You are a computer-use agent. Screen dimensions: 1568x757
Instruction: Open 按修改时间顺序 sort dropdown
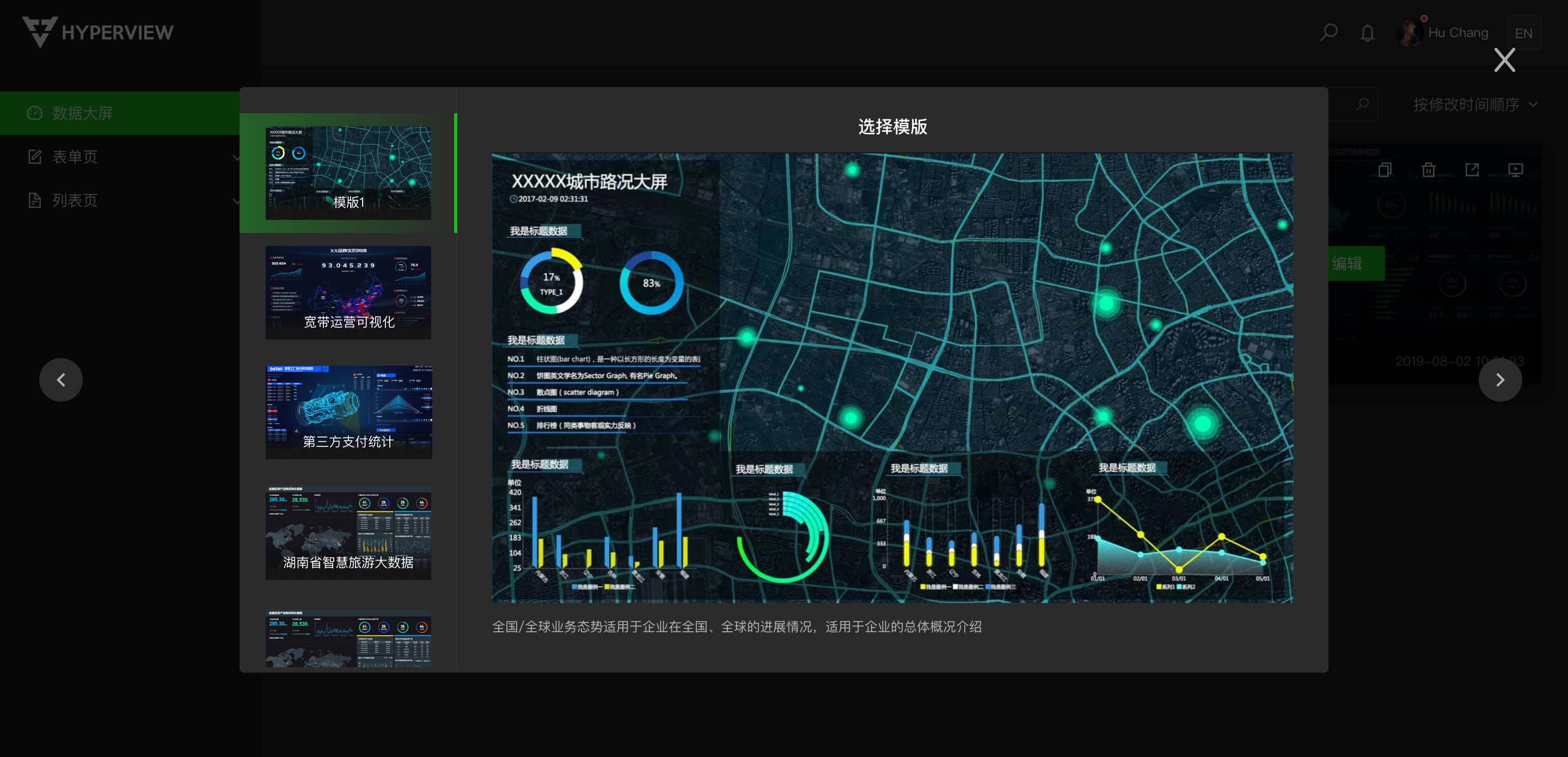coord(1474,104)
